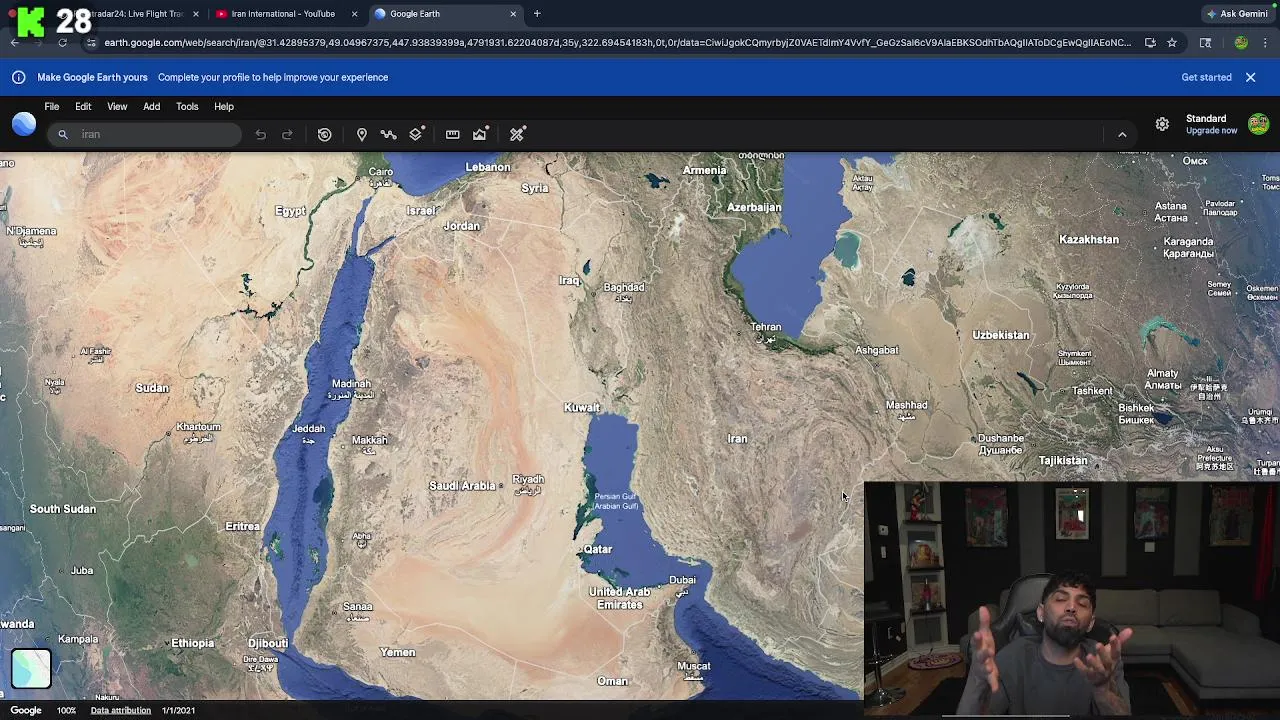The height and width of the screenshot is (720, 1280).
Task: Select the ruler measure tool
Action: (x=453, y=134)
